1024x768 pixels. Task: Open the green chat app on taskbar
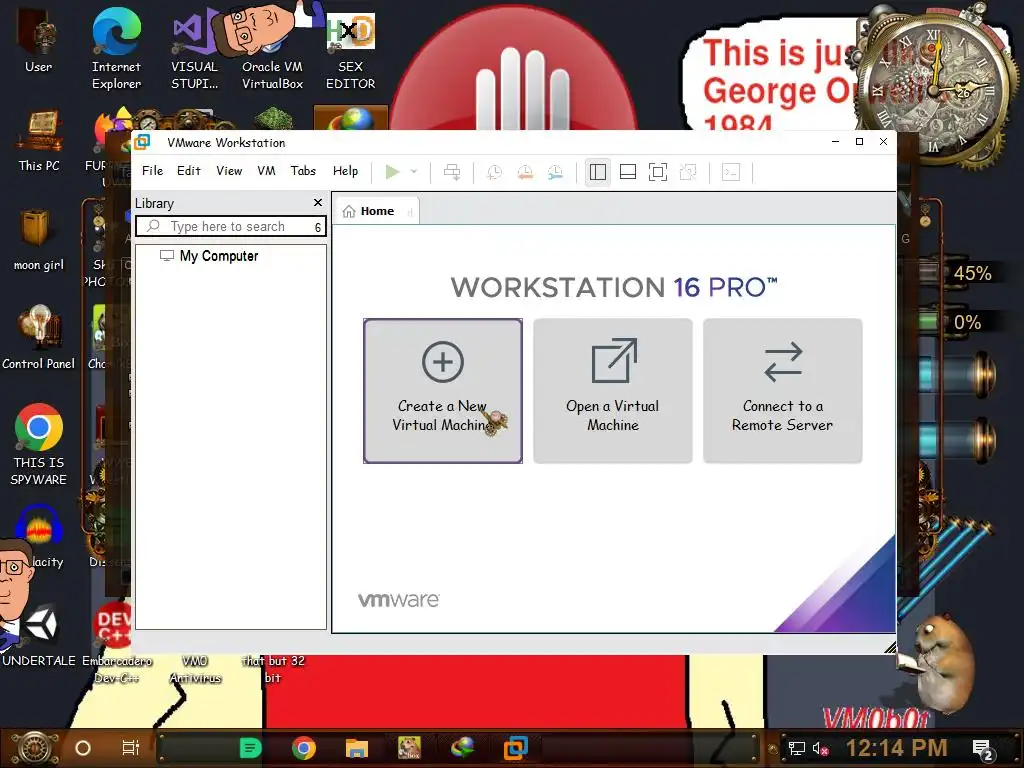pyautogui.click(x=251, y=748)
